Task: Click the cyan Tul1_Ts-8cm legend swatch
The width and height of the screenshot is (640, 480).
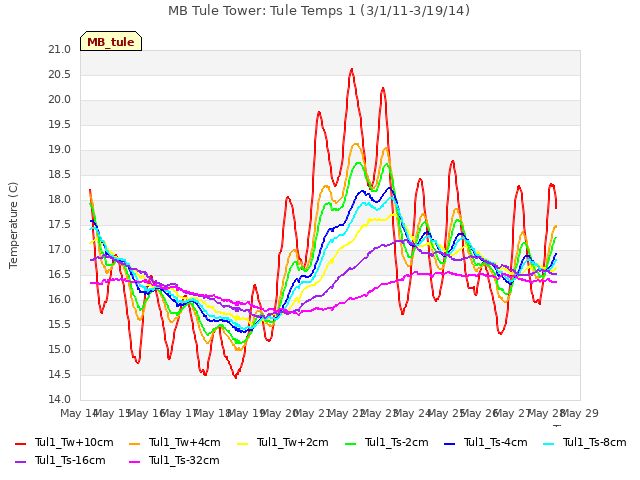Action: click(x=549, y=443)
